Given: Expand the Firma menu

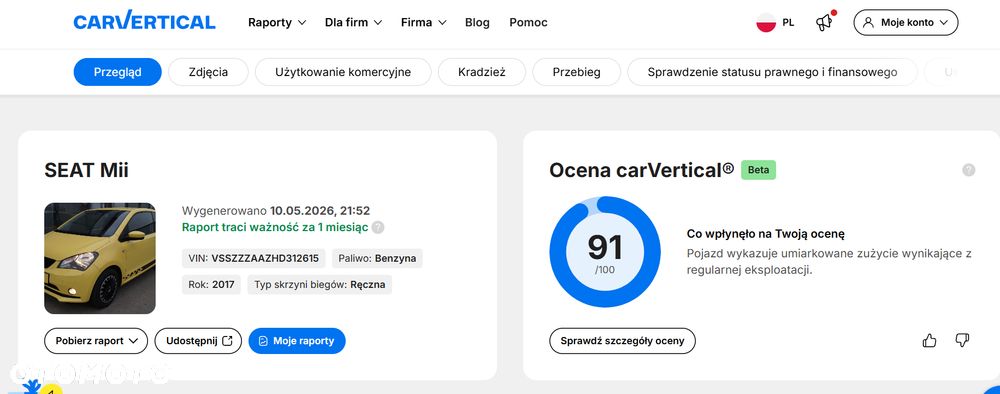Looking at the screenshot, I should (423, 22).
